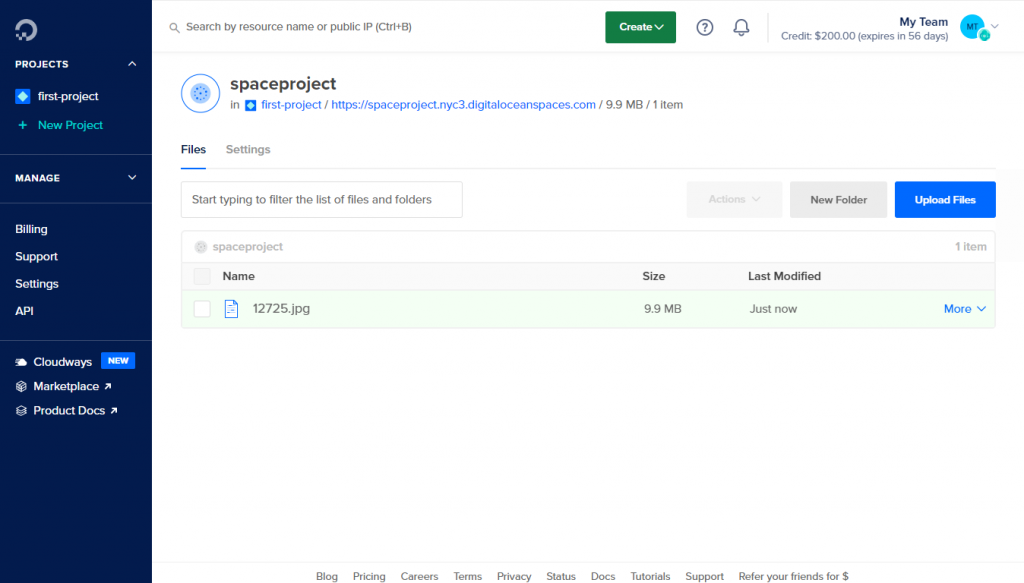Switch to the Settings tab

tap(247, 149)
